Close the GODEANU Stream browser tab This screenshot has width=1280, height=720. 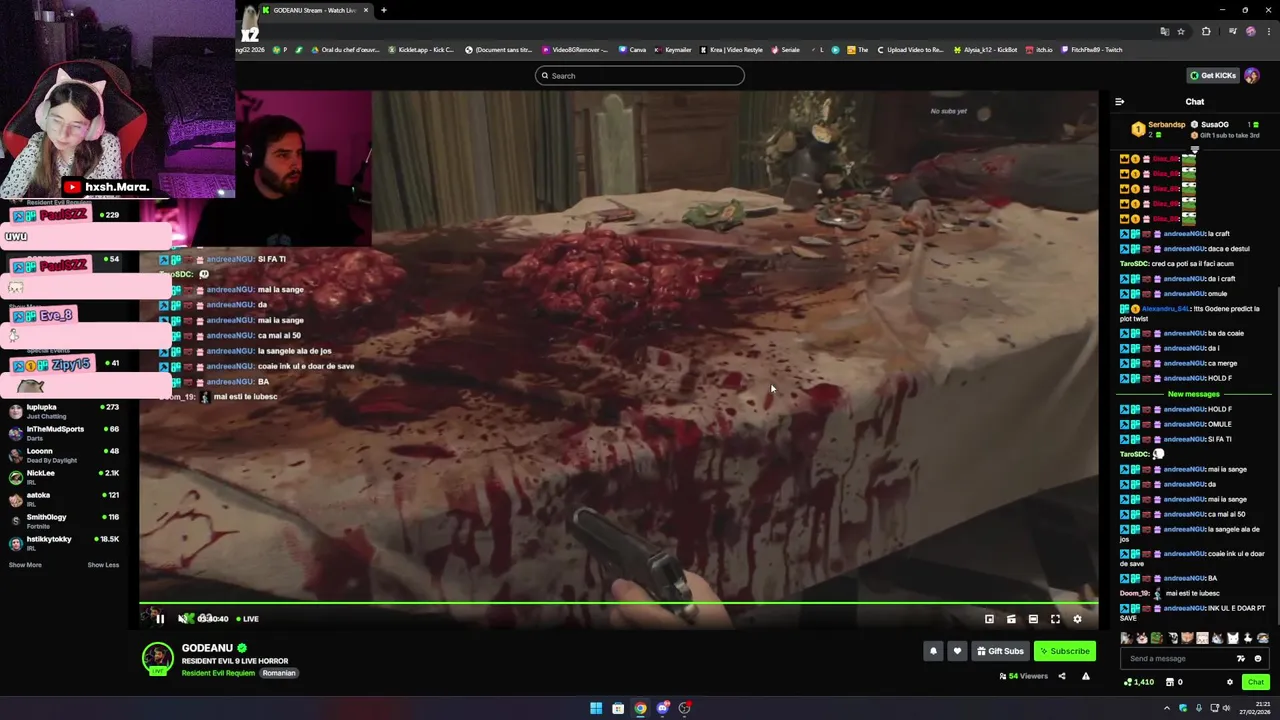(x=366, y=10)
